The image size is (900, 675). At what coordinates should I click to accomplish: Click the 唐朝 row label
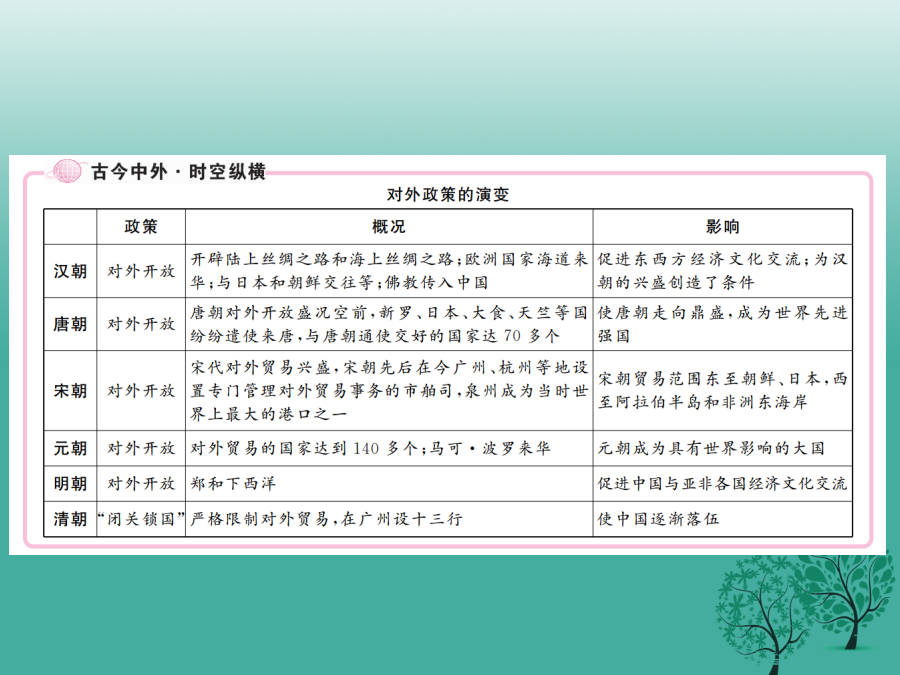[x=70, y=324]
